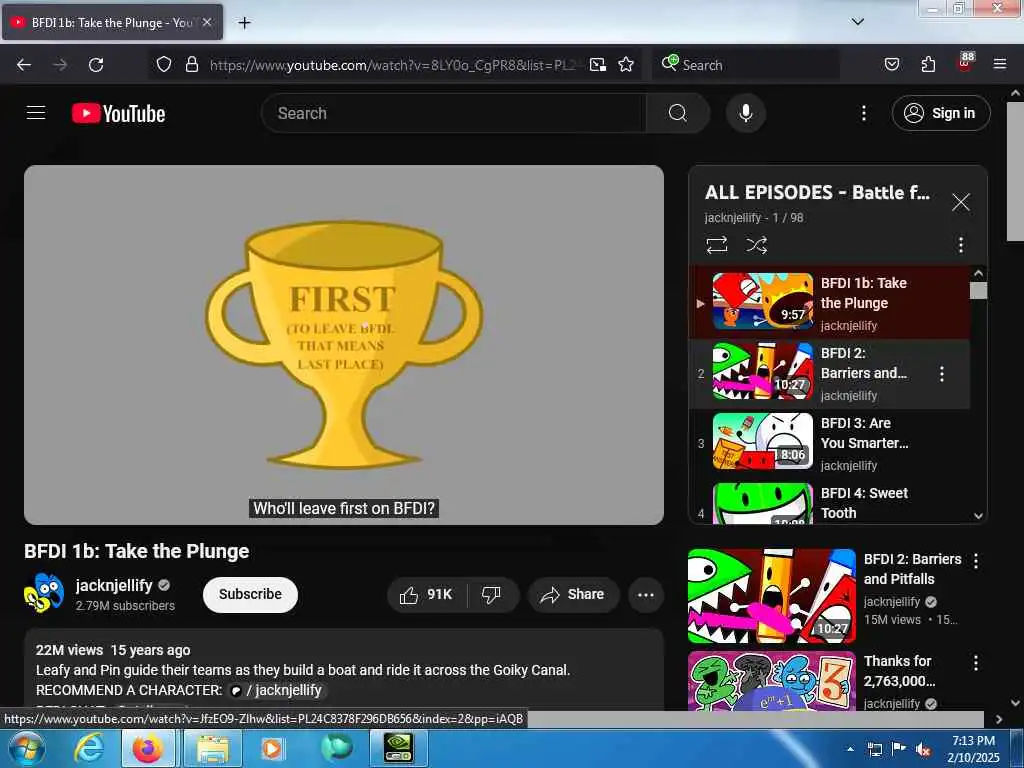Click the site security padlock icon
This screenshot has height=768, width=1024.
[191, 64]
